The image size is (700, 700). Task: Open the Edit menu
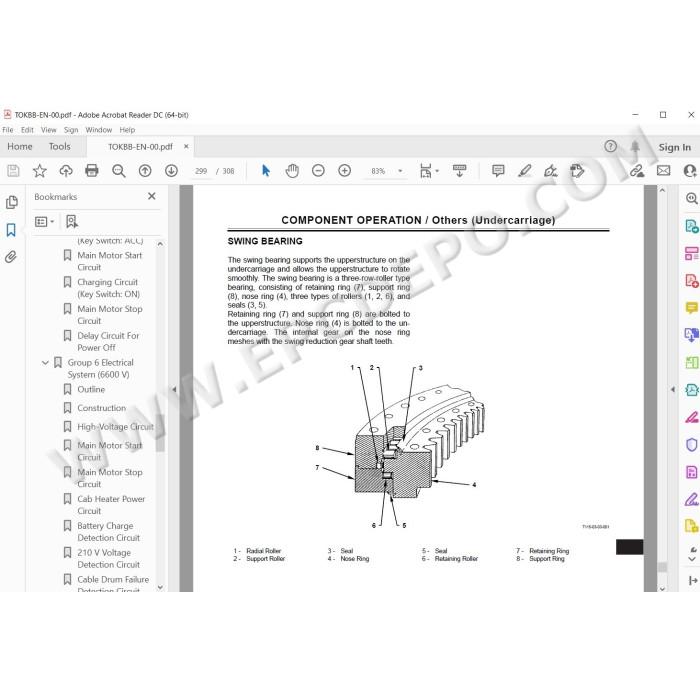tap(27, 130)
